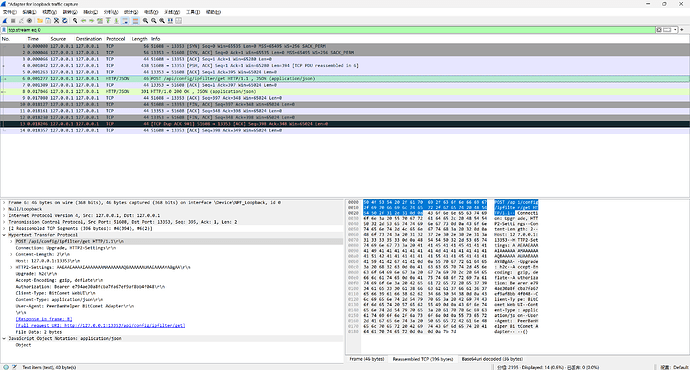This screenshot has height=370, width=690.
Task: Click the Full request URI link
Action: click(100, 326)
